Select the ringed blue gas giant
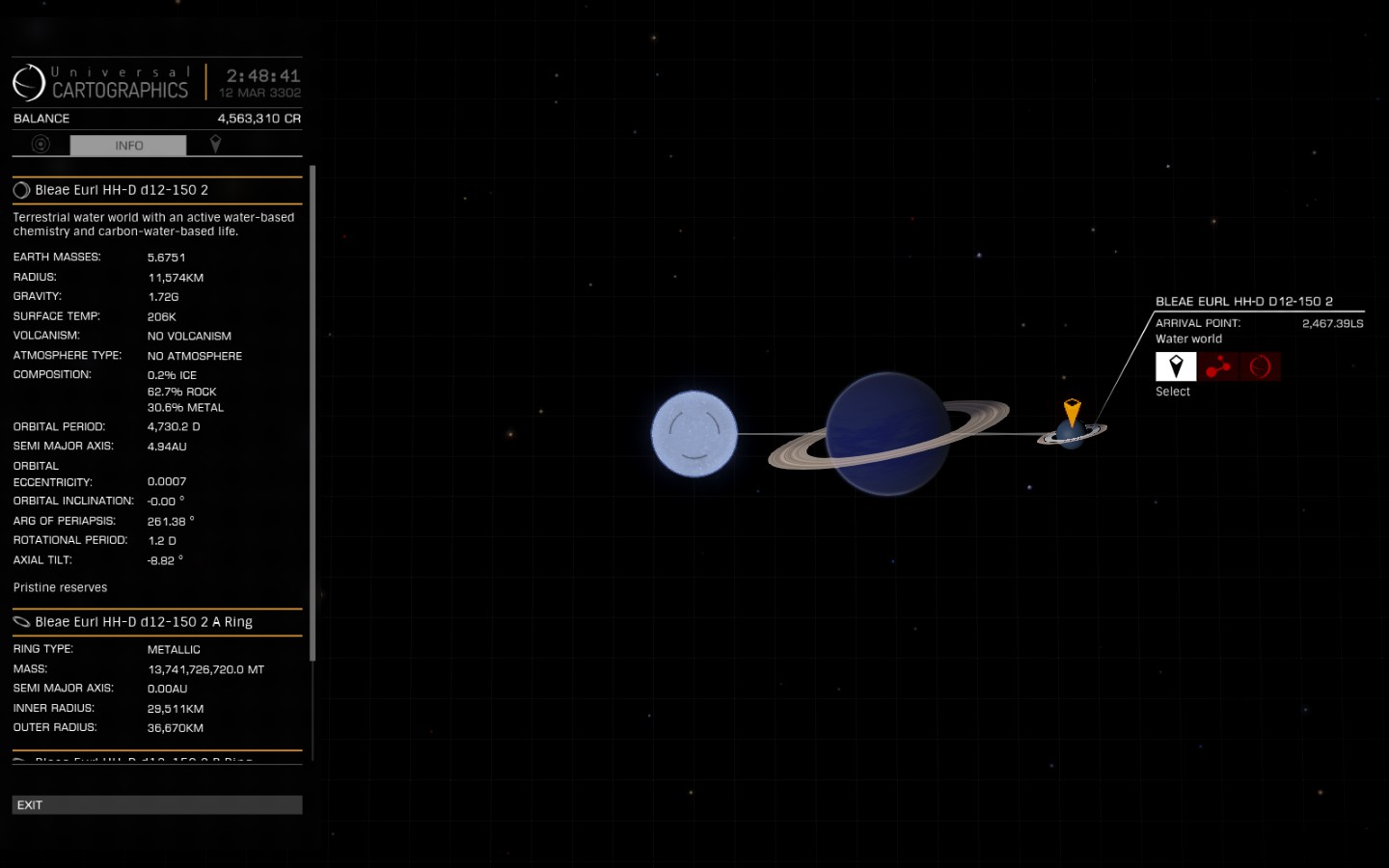1389x868 pixels. (x=888, y=434)
